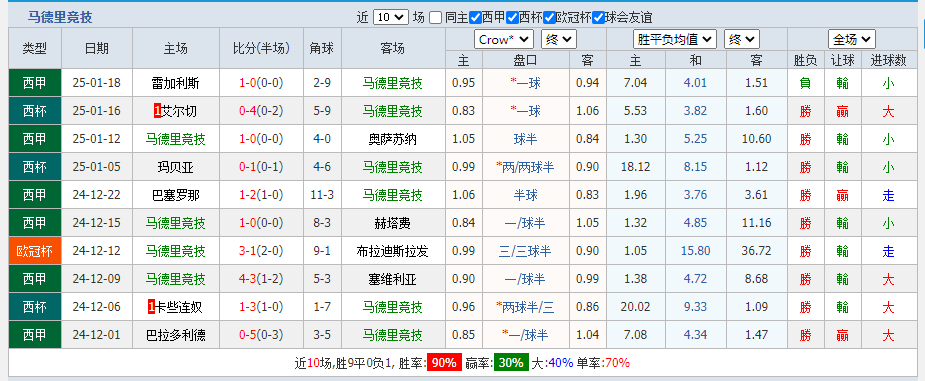Click the 类型 column header

[35, 48]
